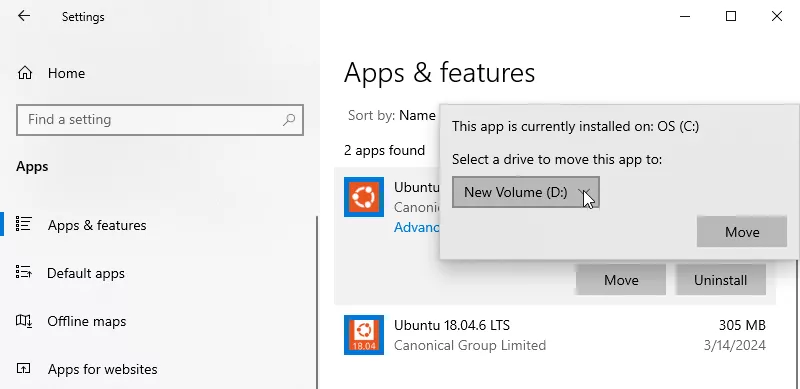The image size is (800, 389).
Task: Close the Settings window
Action: [777, 16]
